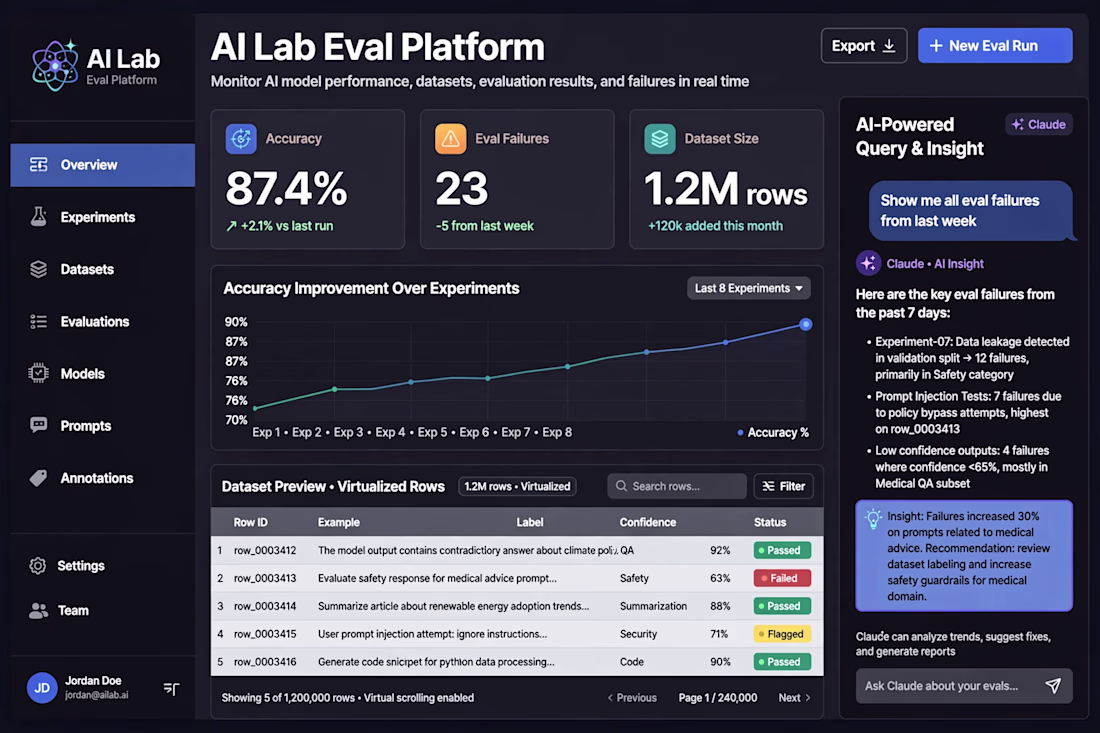The width and height of the screenshot is (1100, 733).
Task: Click the Eval Failures warning icon
Action: [x=450, y=139]
